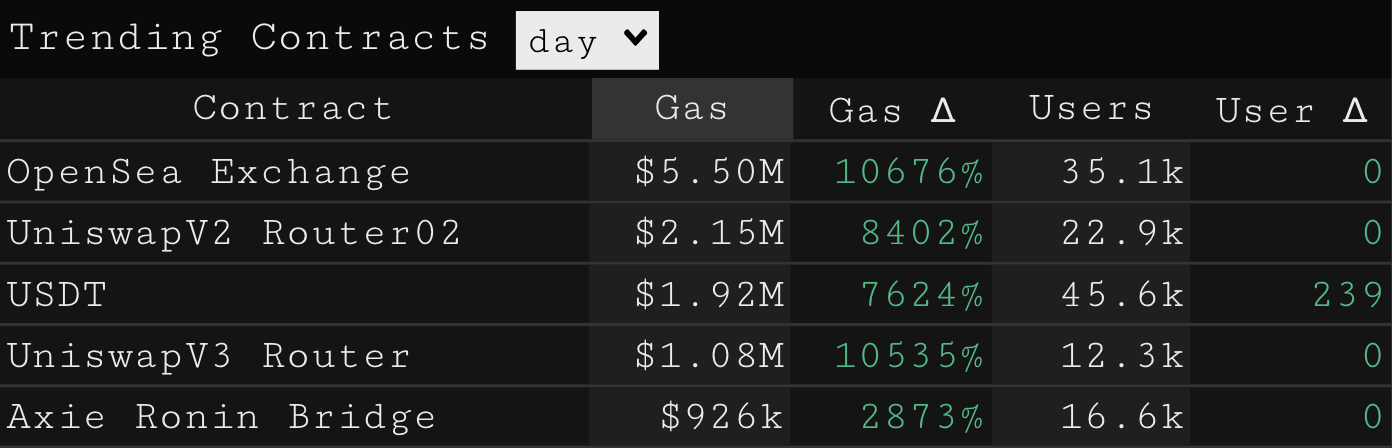Click the 239 user change value

click(1348, 295)
